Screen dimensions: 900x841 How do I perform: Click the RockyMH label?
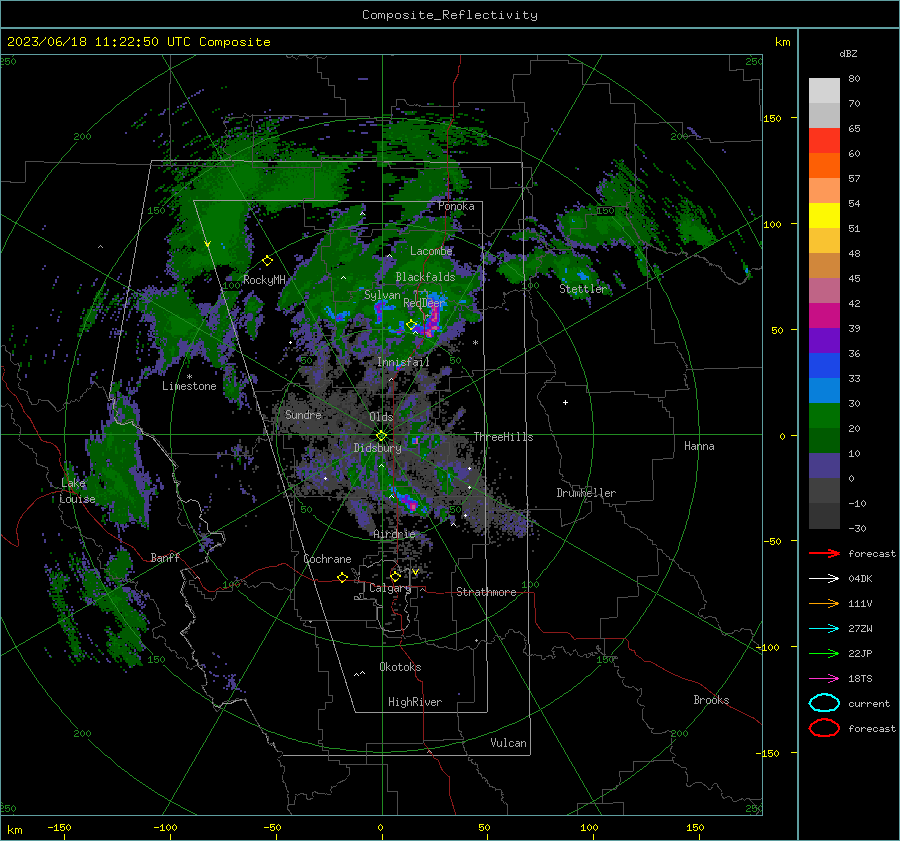pos(264,280)
